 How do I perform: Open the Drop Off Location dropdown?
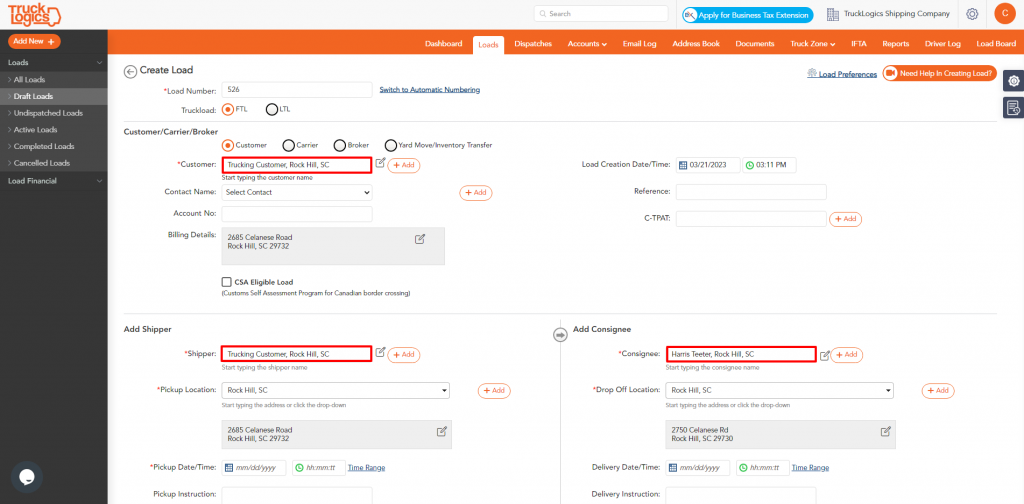click(x=780, y=390)
